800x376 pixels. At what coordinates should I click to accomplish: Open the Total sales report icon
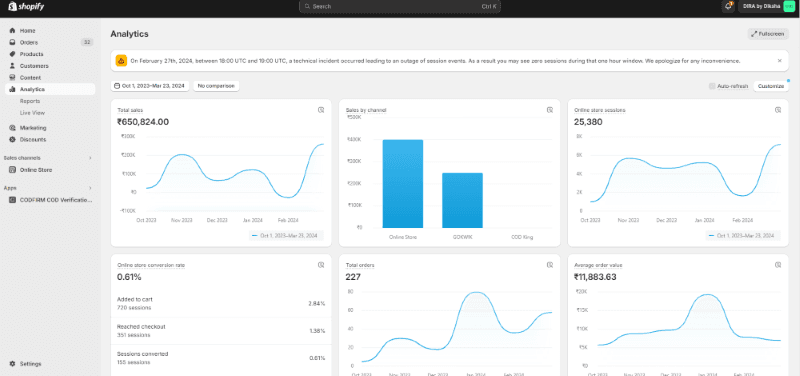(321, 110)
